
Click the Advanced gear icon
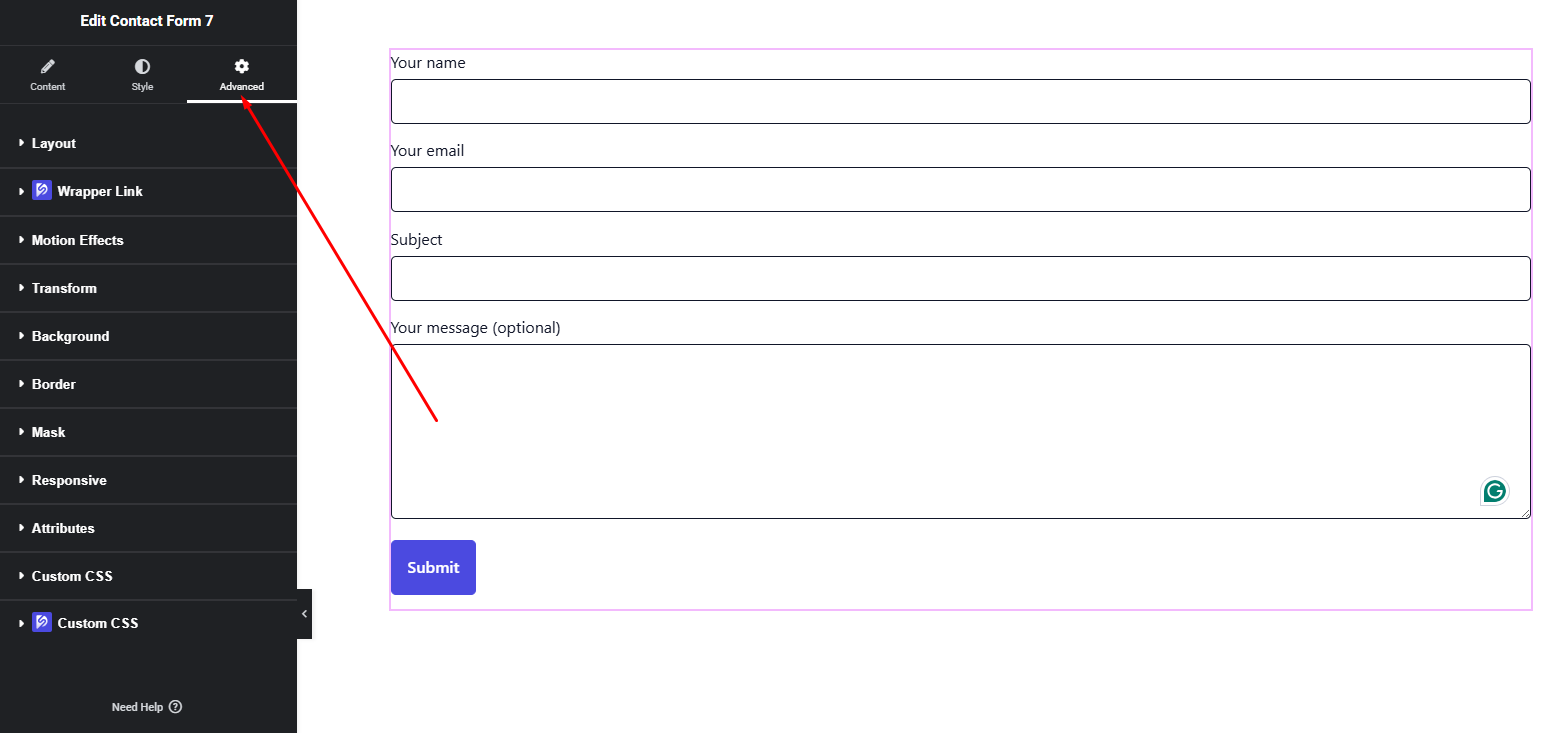242,67
